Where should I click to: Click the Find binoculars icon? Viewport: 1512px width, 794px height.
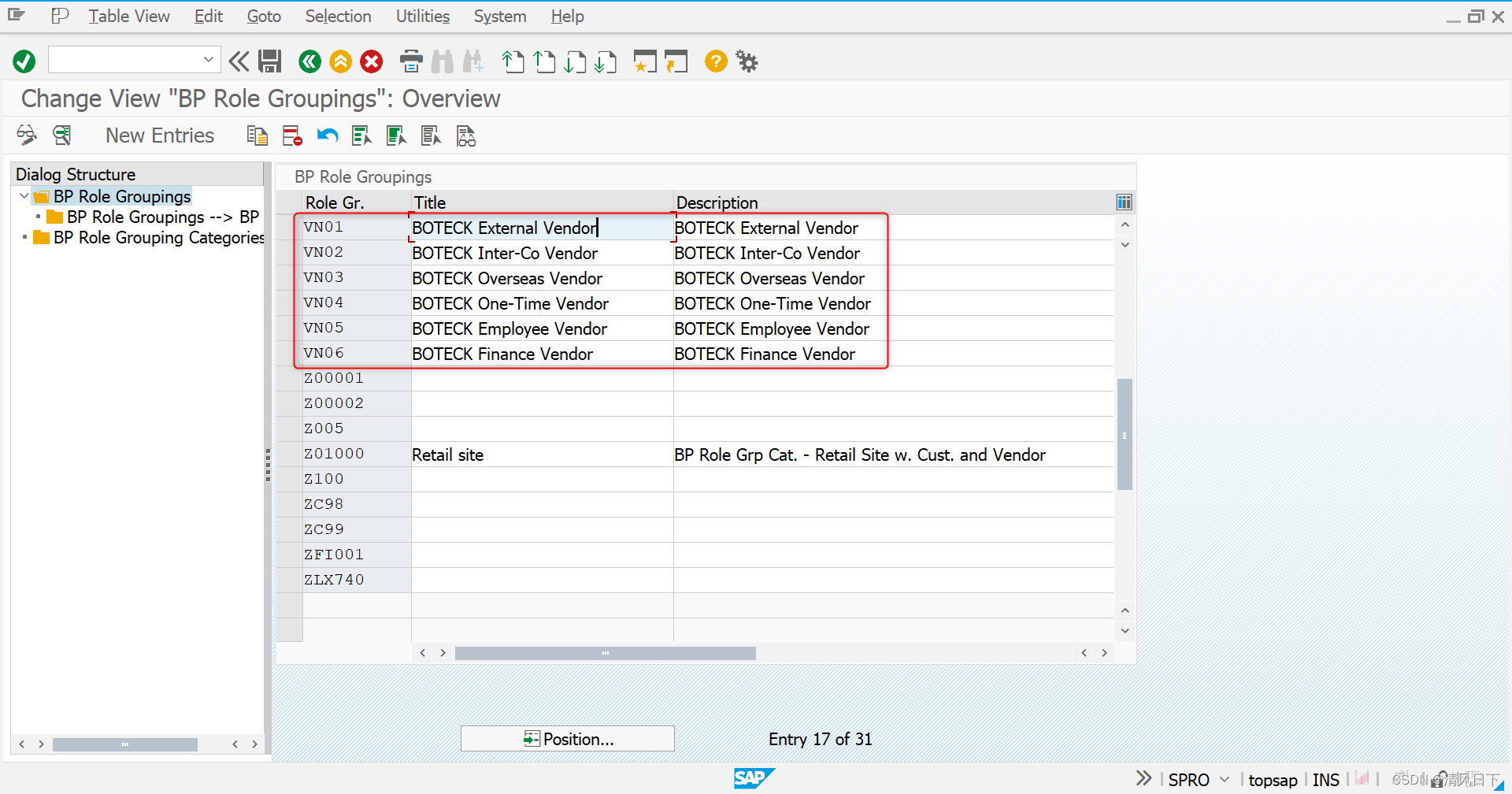(443, 61)
